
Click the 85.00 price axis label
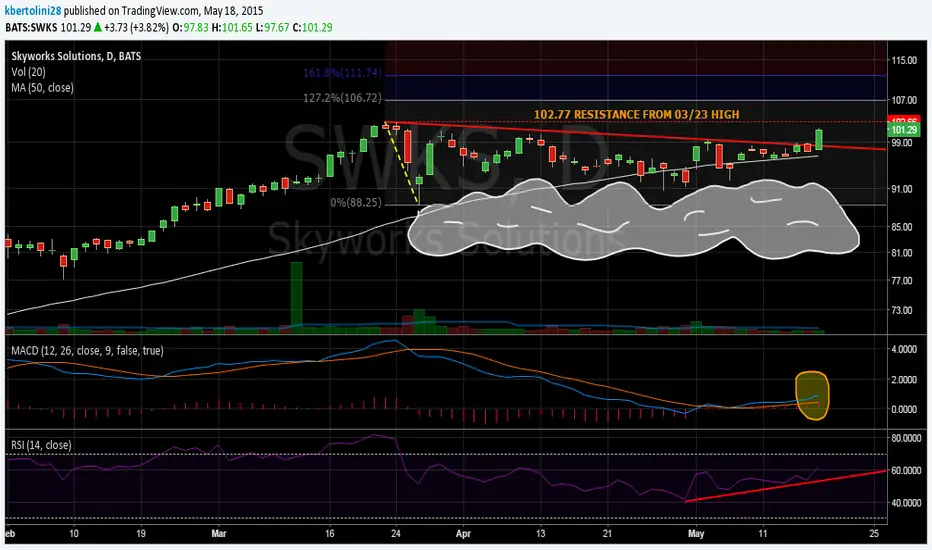901,227
